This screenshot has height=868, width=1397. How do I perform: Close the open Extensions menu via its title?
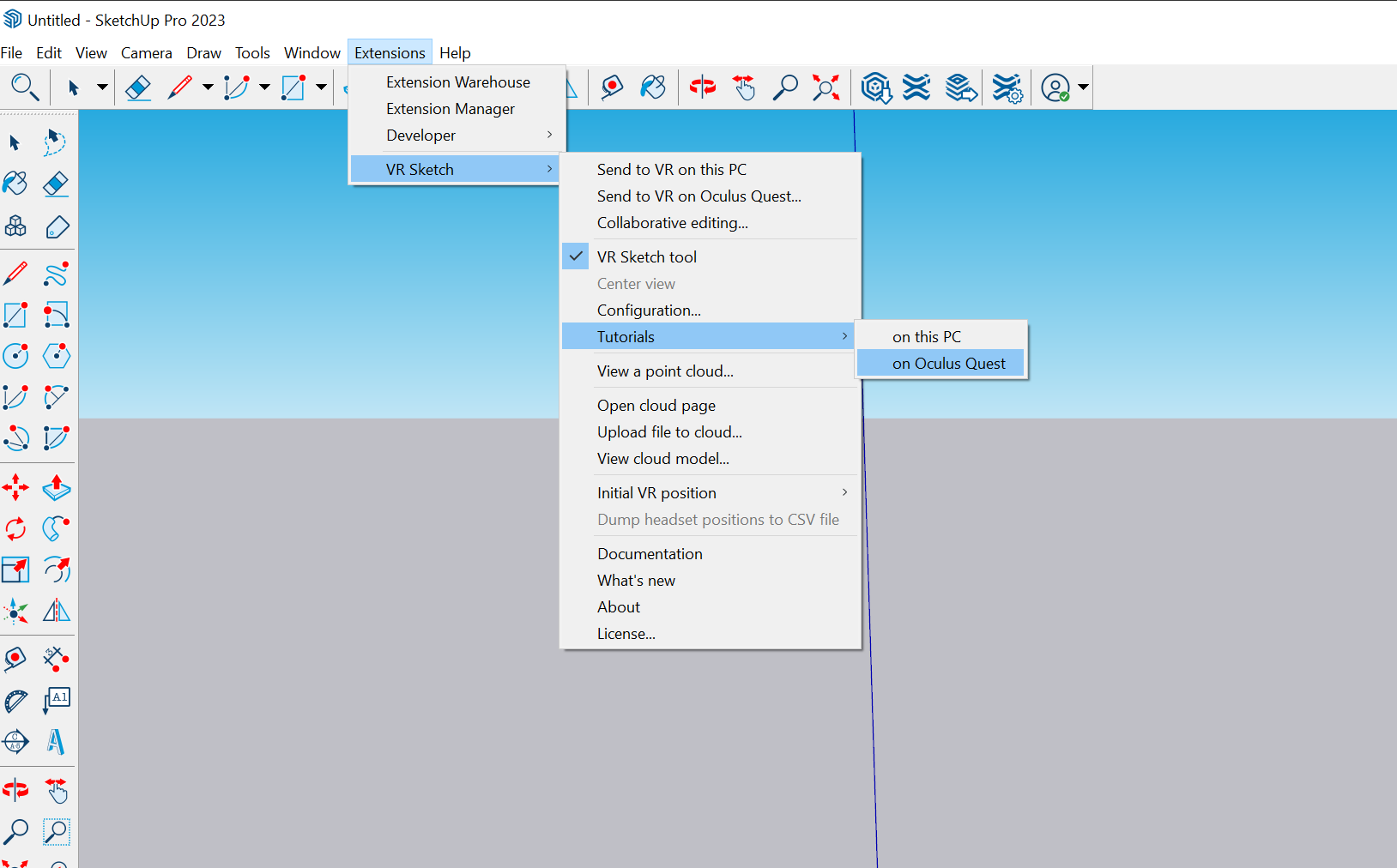pos(390,53)
